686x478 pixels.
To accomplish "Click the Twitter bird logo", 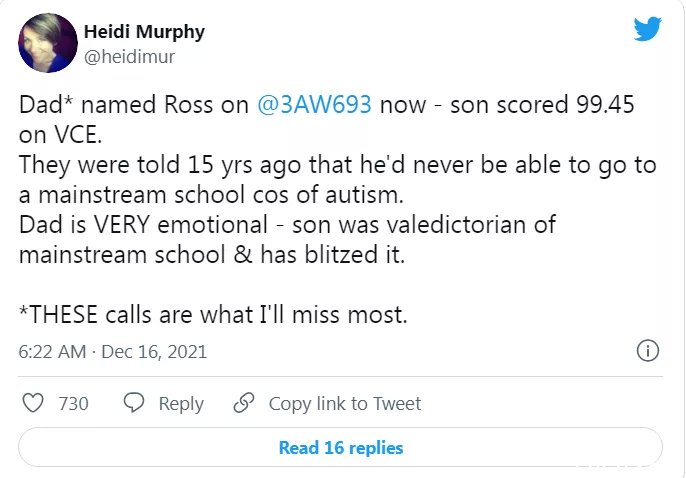I will tap(648, 29).
